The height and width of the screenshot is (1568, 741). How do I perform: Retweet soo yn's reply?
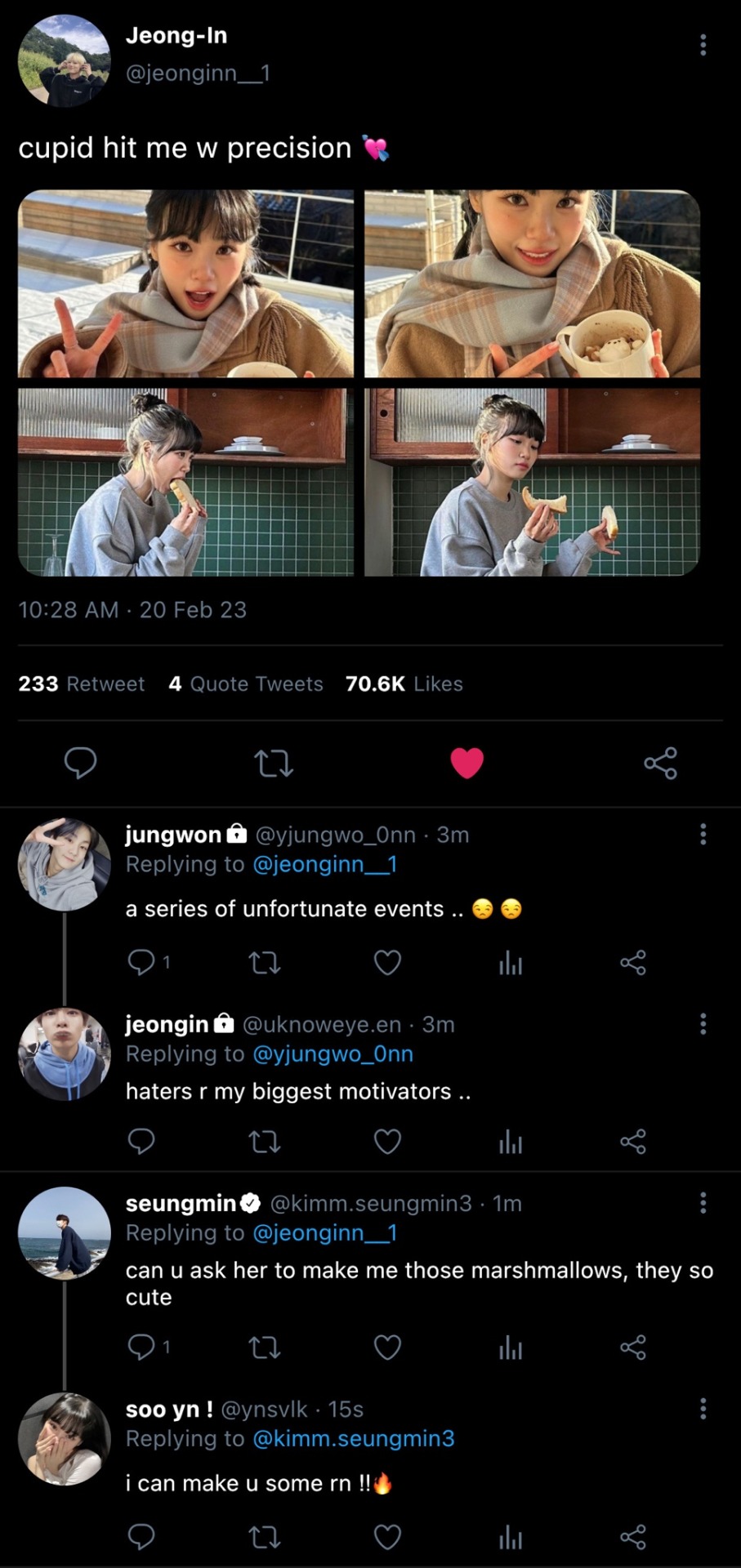264,1538
